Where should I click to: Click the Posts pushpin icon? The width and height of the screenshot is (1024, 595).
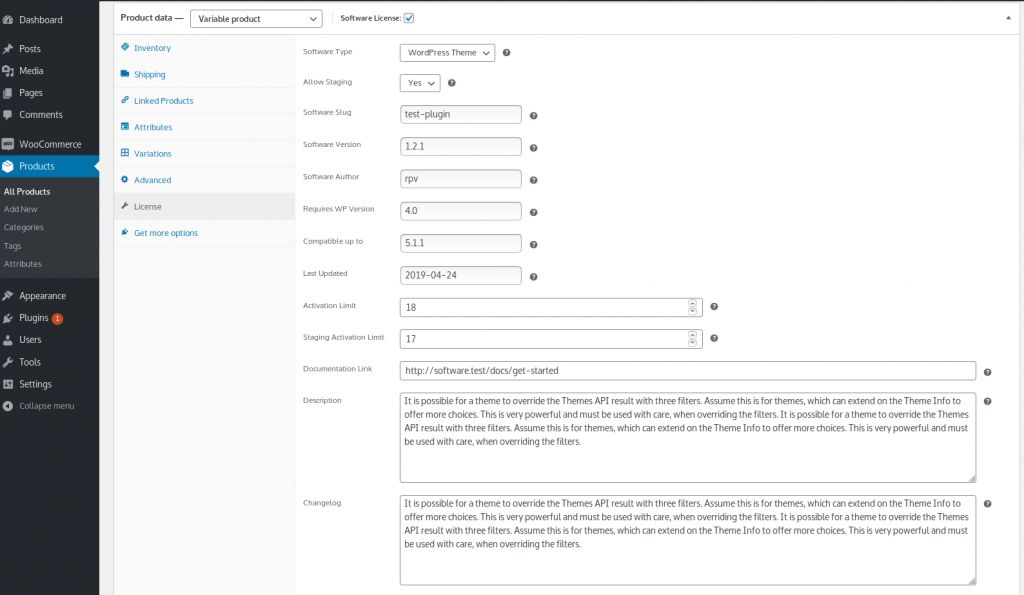[8, 49]
